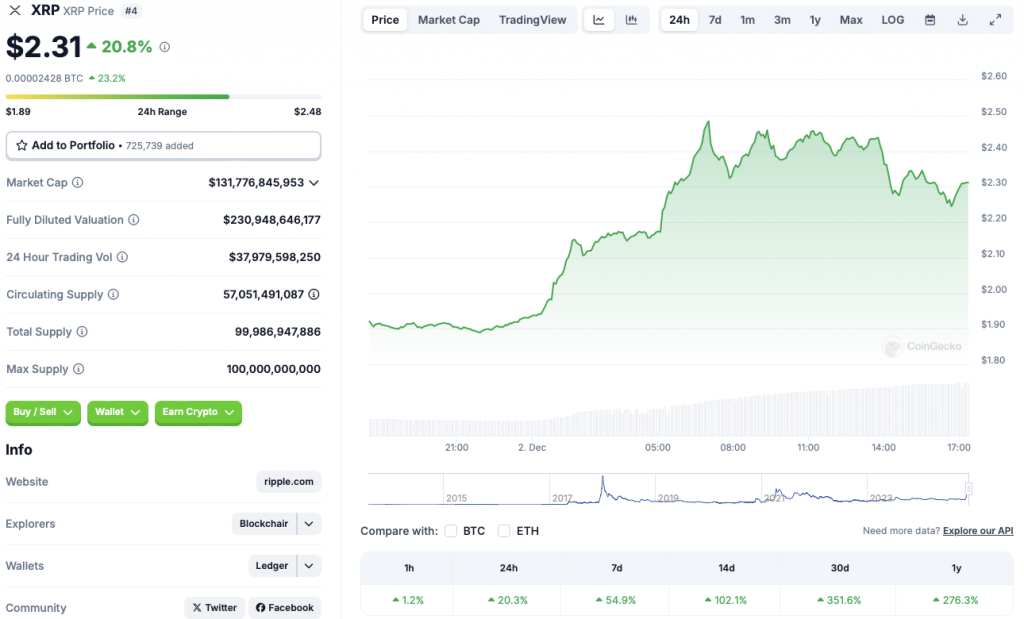This screenshot has height=619, width=1024.
Task: Switch to line chart view icon
Action: coord(599,20)
